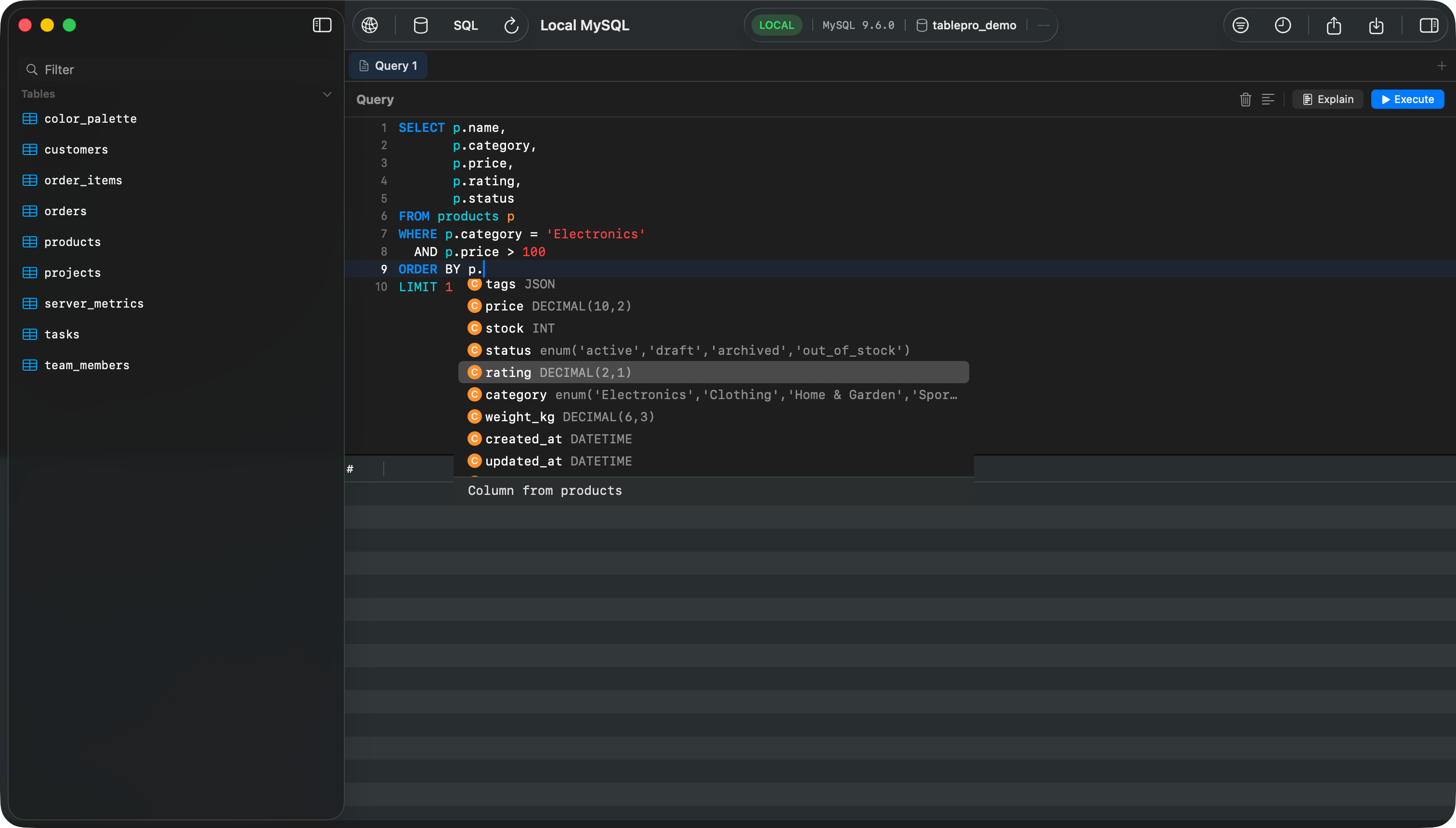Toggle the LOCAL connection badge

776,25
